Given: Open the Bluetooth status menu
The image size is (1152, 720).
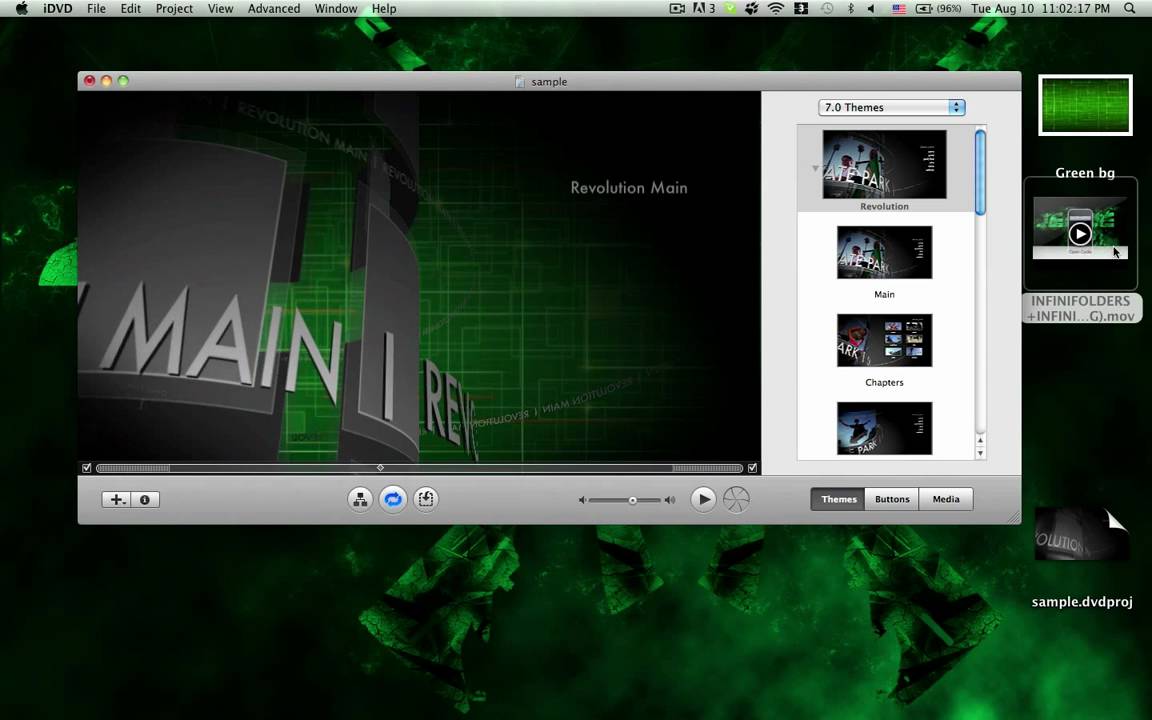Looking at the screenshot, I should coord(851,9).
